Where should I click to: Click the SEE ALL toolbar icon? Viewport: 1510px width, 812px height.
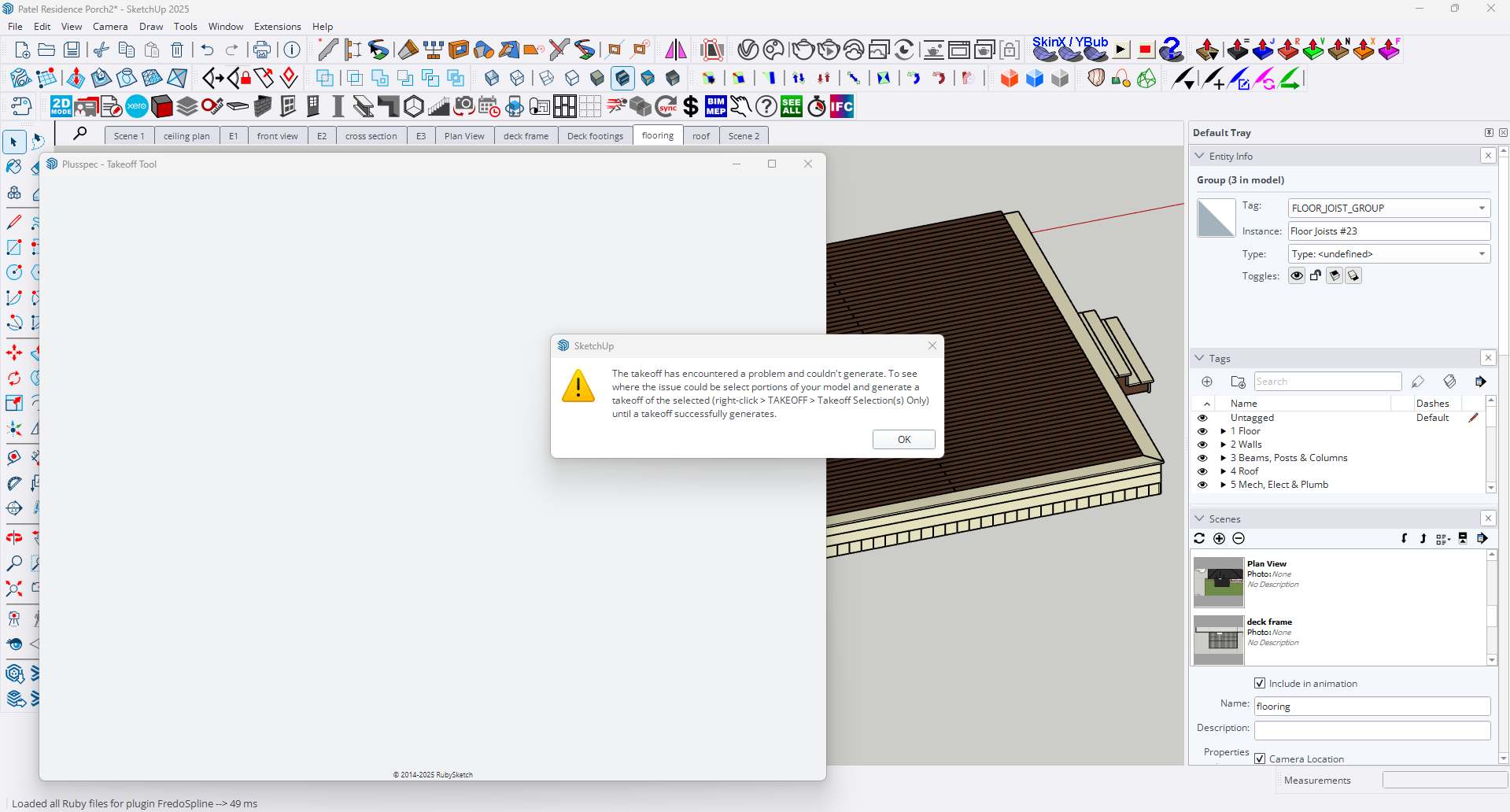[x=792, y=106]
